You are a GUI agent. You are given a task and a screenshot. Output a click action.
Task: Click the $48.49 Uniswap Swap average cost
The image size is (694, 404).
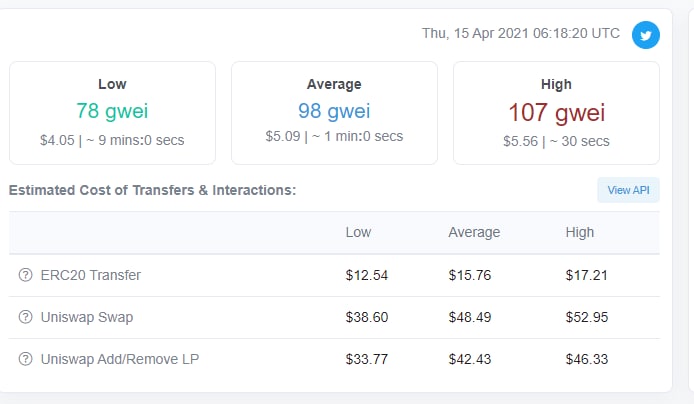click(x=470, y=317)
